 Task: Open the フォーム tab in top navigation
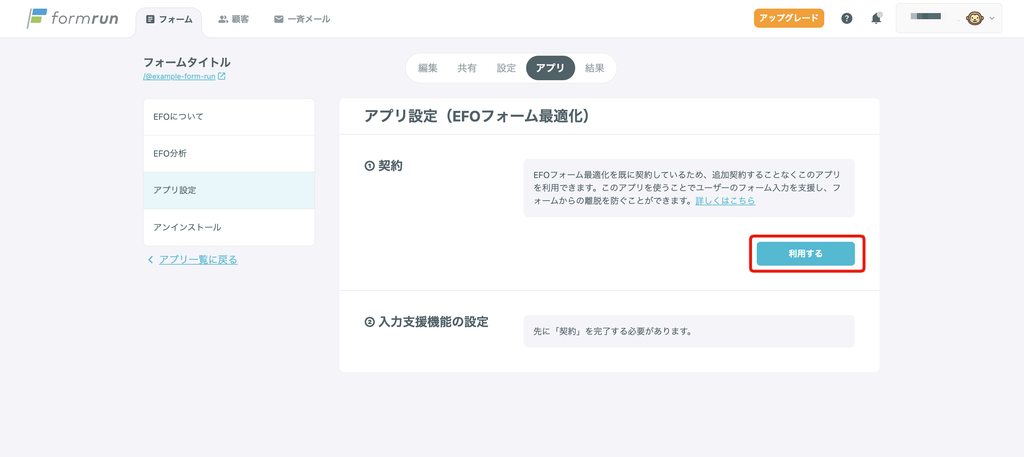point(169,19)
